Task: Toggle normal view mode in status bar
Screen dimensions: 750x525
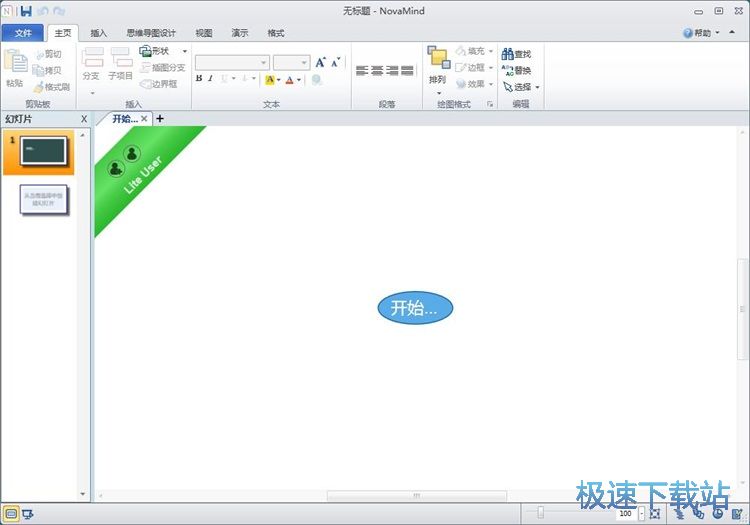Action: (x=11, y=514)
